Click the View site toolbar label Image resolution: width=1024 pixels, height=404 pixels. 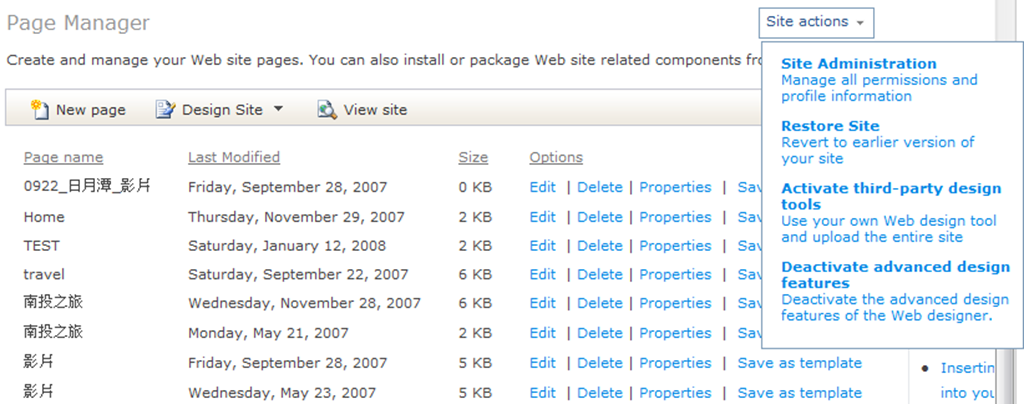coord(375,110)
